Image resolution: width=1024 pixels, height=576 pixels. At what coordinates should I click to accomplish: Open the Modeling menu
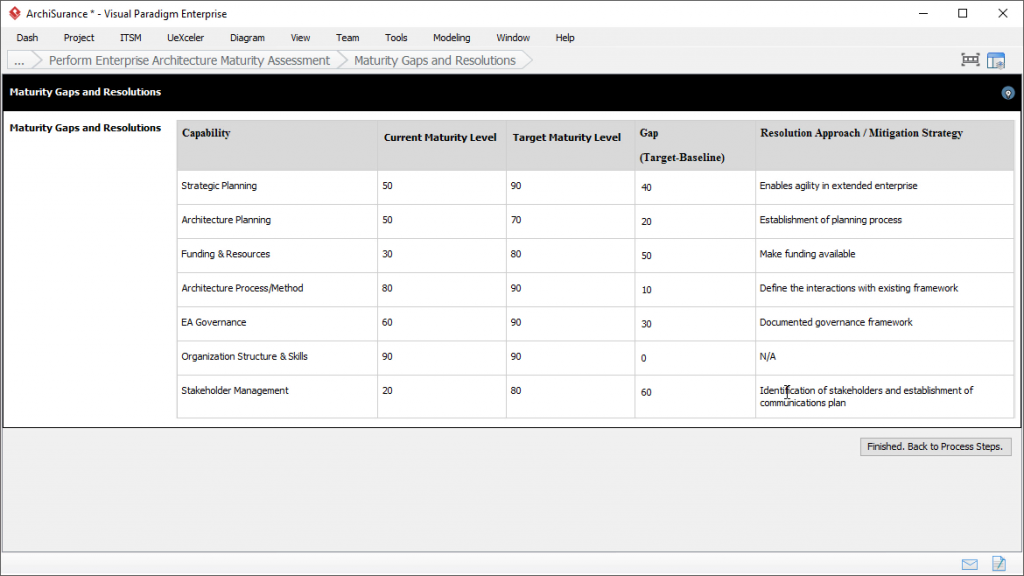(x=451, y=38)
